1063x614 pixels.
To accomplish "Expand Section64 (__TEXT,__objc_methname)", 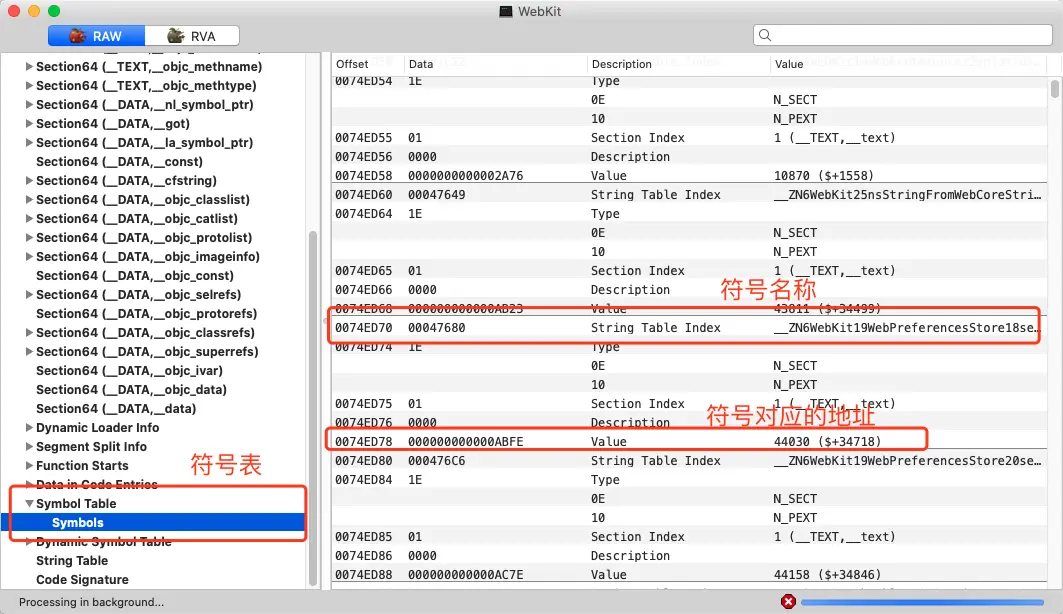I will pyautogui.click(x=28, y=66).
